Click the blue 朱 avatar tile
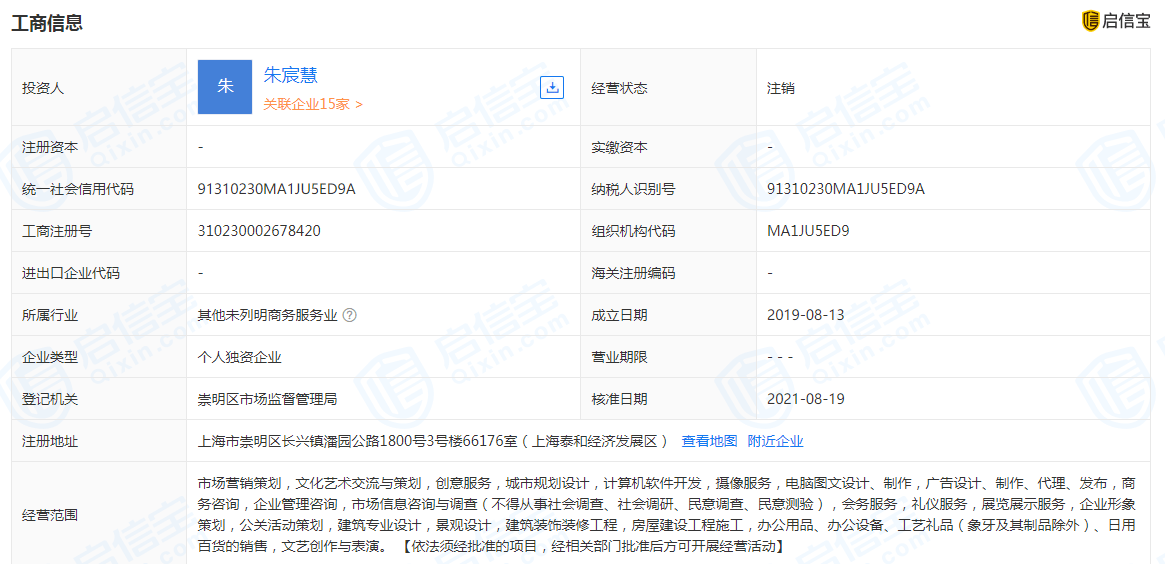 pyautogui.click(x=225, y=87)
